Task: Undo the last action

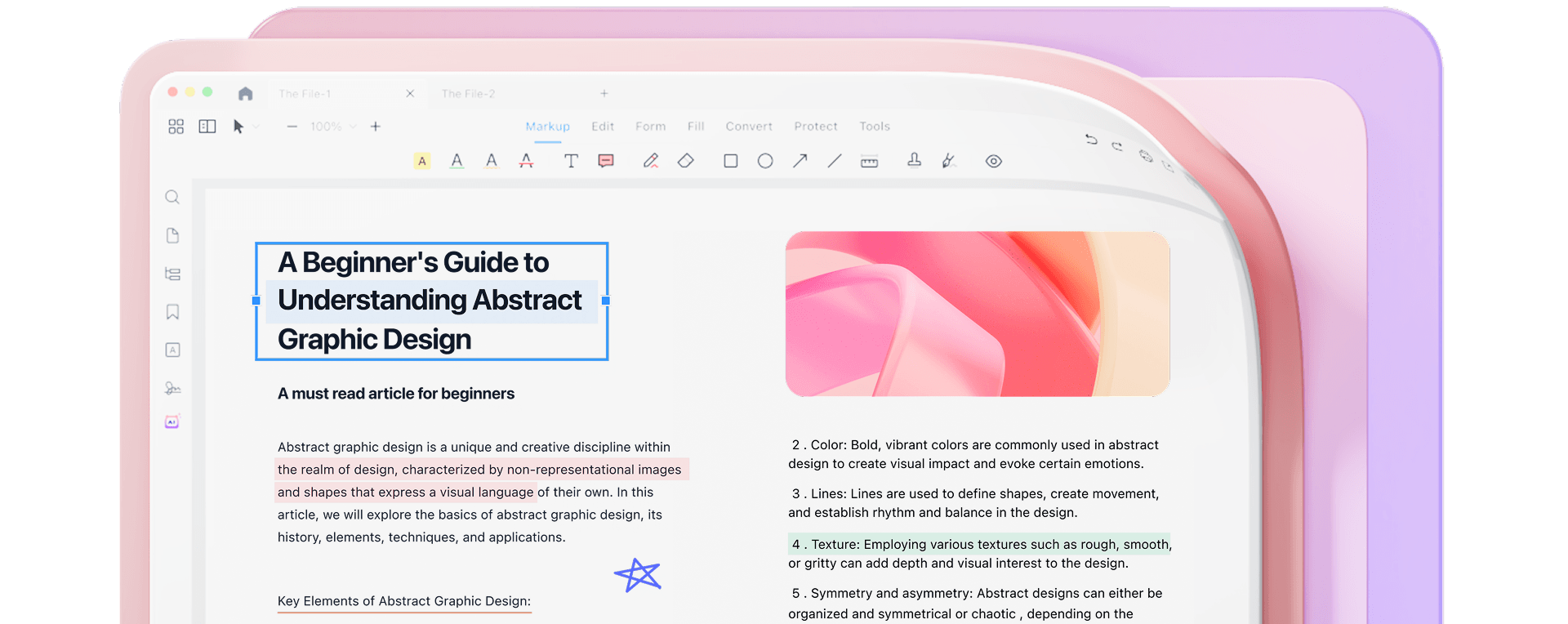Action: tap(1092, 140)
